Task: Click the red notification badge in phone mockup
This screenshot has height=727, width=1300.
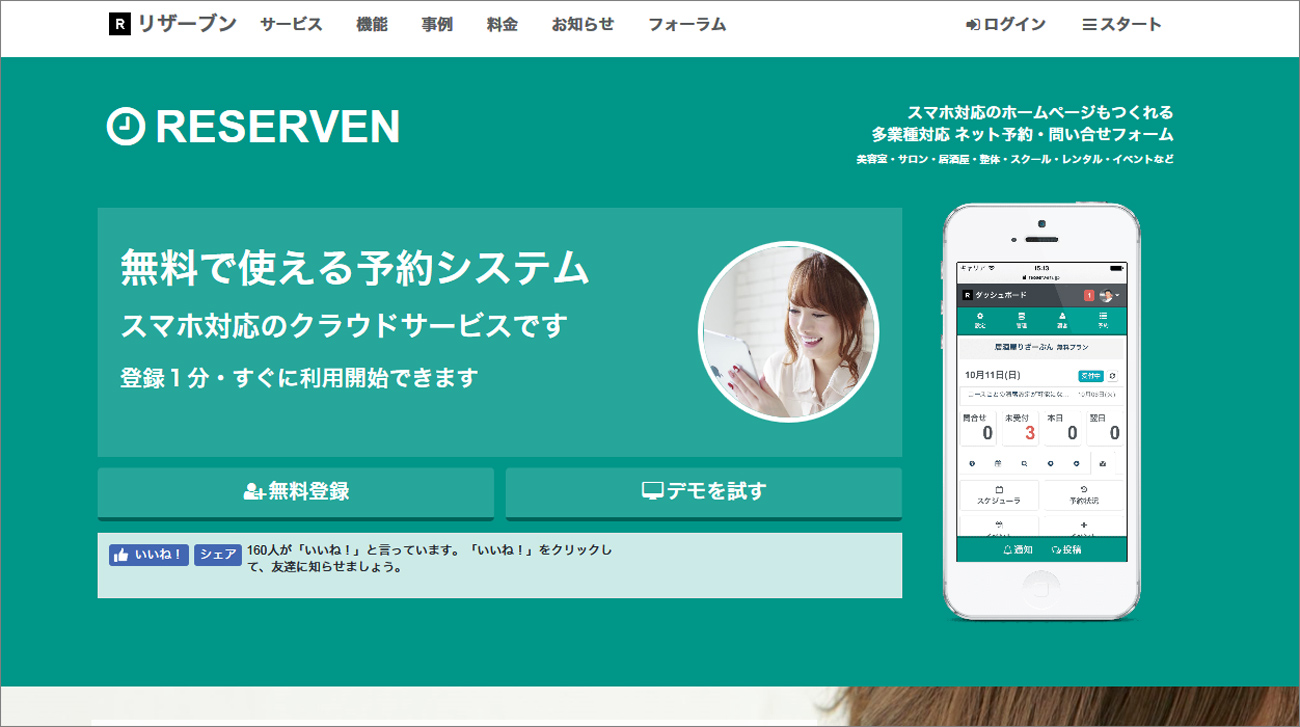Action: (1089, 296)
